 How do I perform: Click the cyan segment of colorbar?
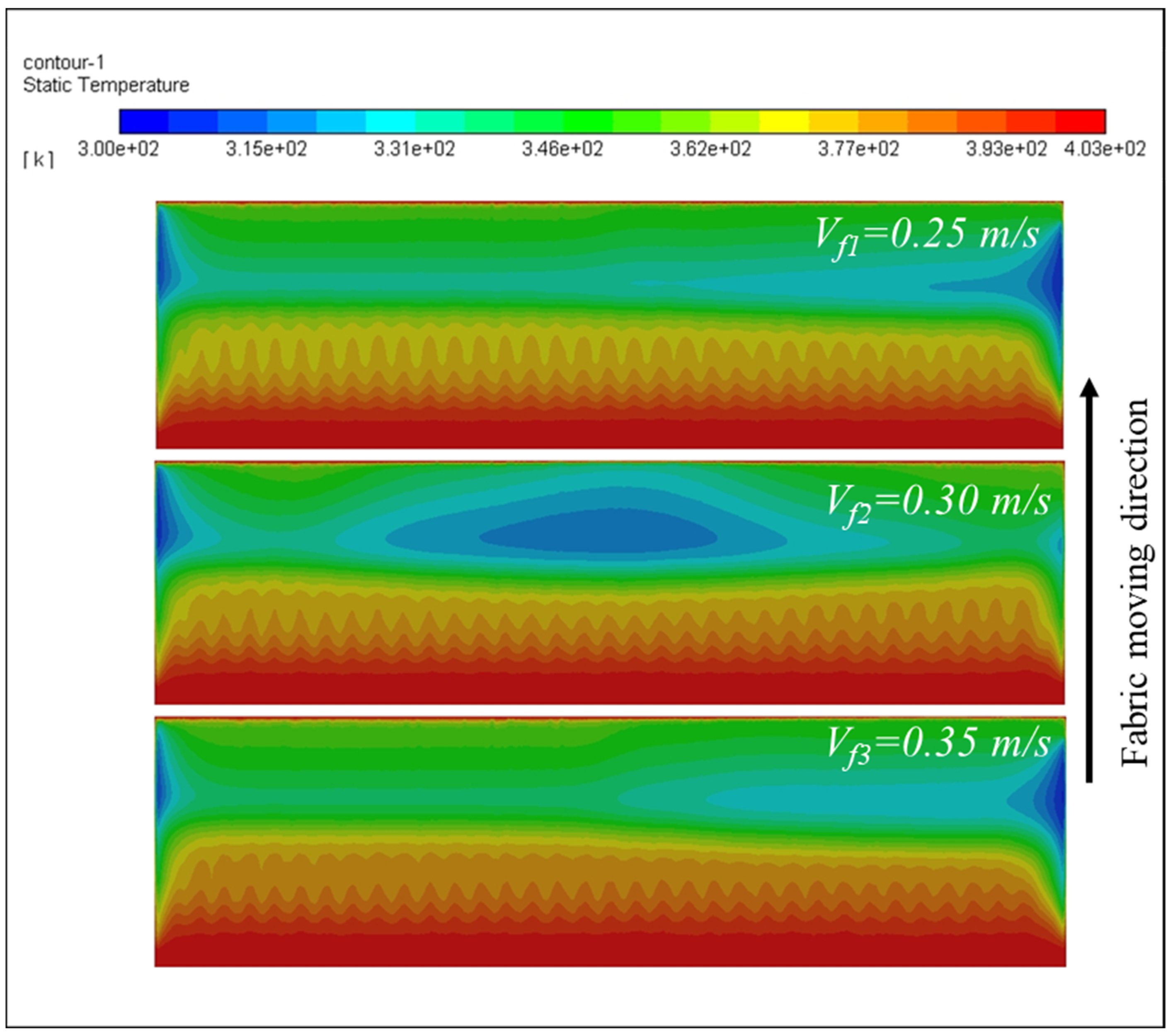(x=390, y=121)
